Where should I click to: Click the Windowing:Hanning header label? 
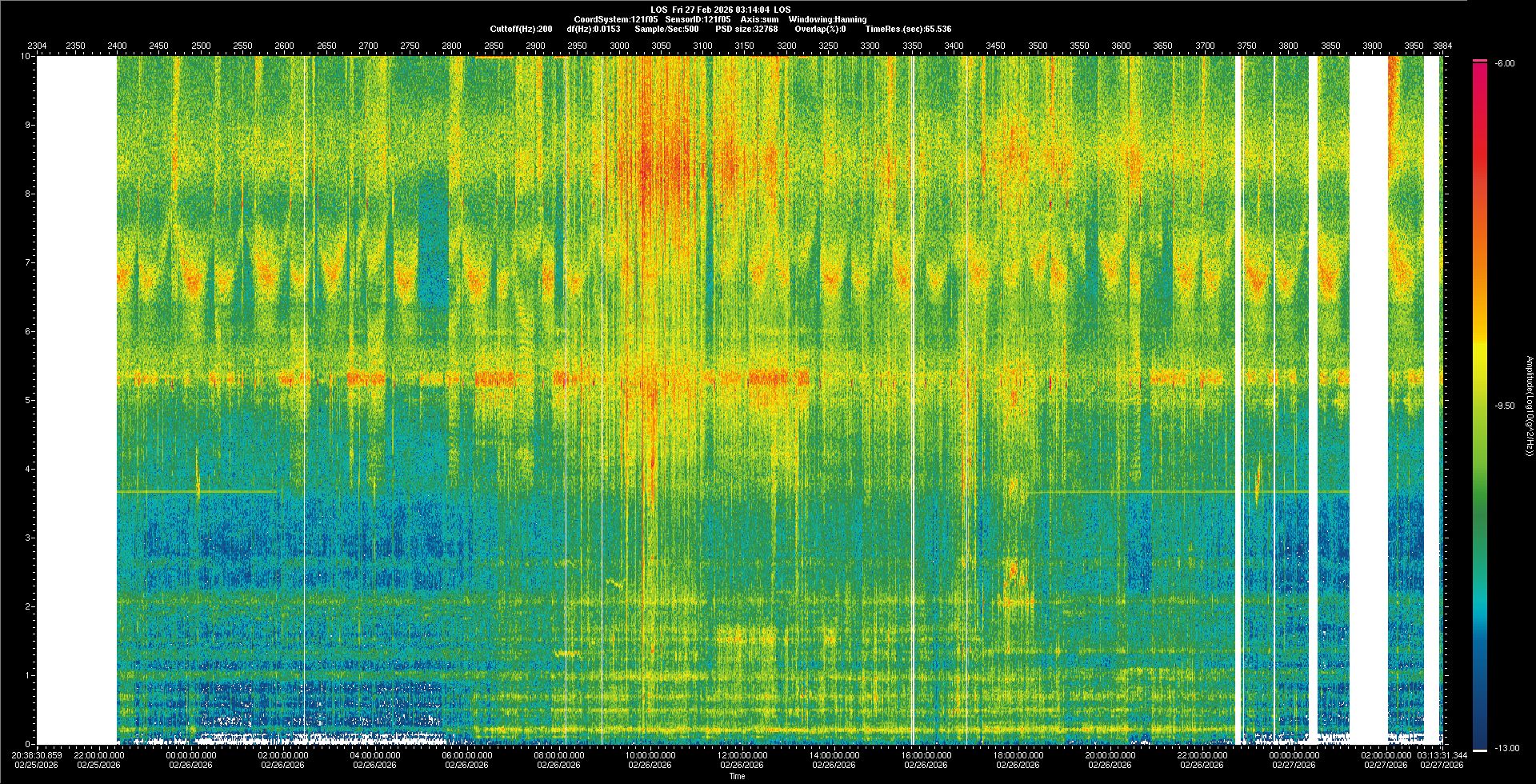coord(826,19)
